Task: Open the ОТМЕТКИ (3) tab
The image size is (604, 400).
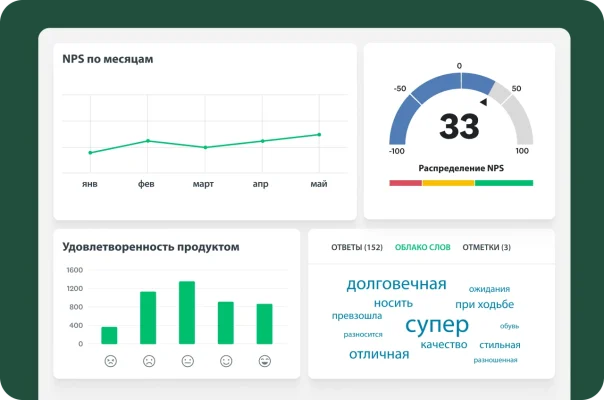Action: pos(487,247)
